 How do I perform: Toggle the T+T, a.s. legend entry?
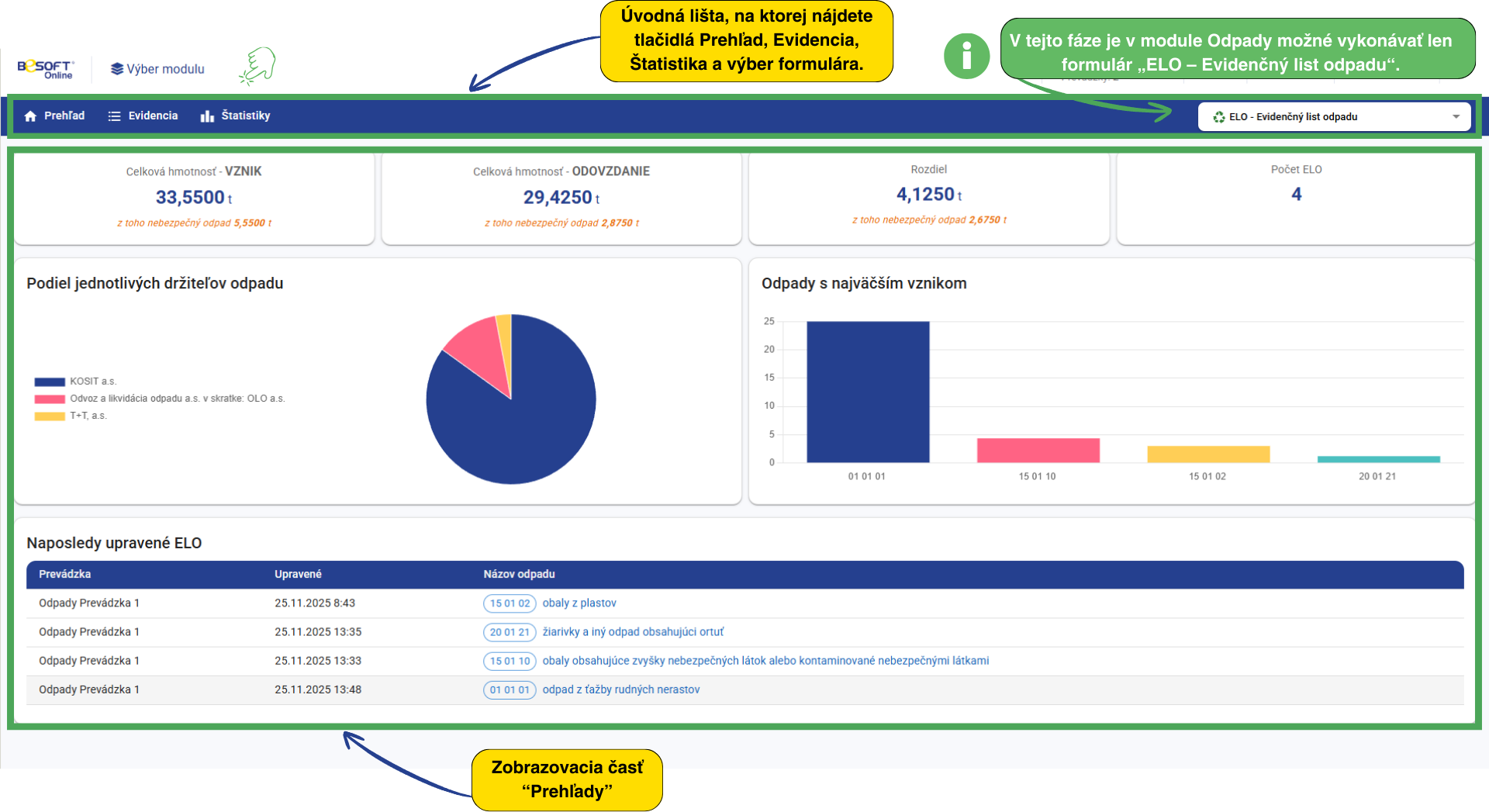coord(88,416)
